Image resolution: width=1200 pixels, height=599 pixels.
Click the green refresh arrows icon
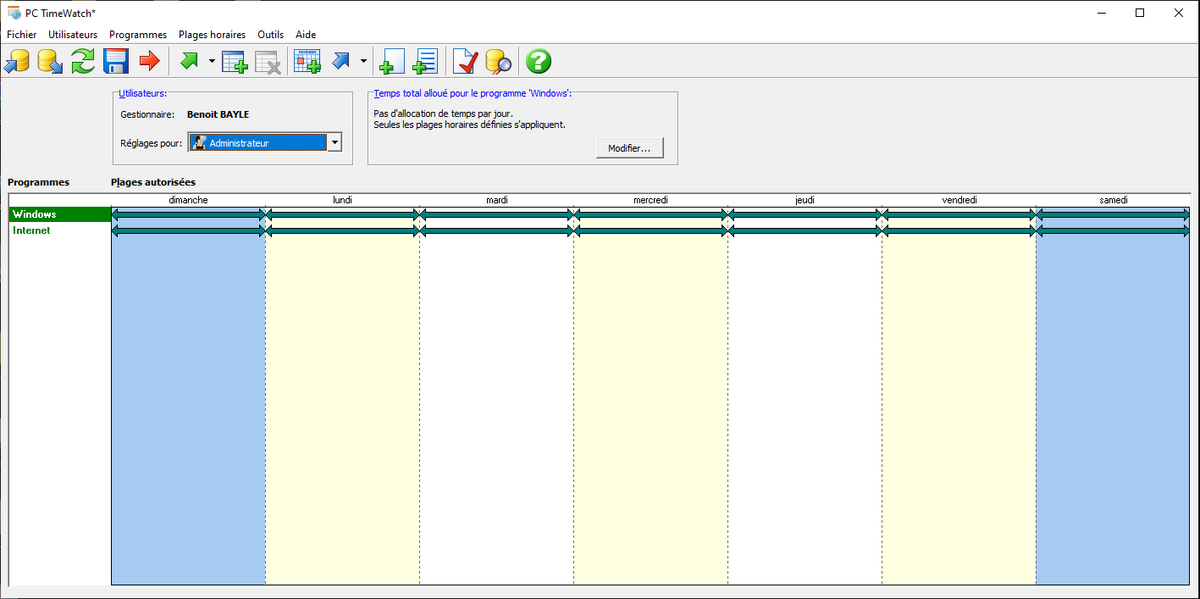coord(83,62)
